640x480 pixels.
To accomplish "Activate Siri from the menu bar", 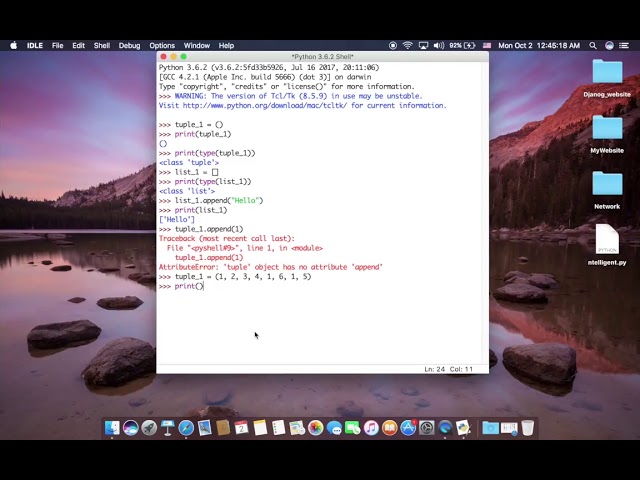I will click(609, 45).
